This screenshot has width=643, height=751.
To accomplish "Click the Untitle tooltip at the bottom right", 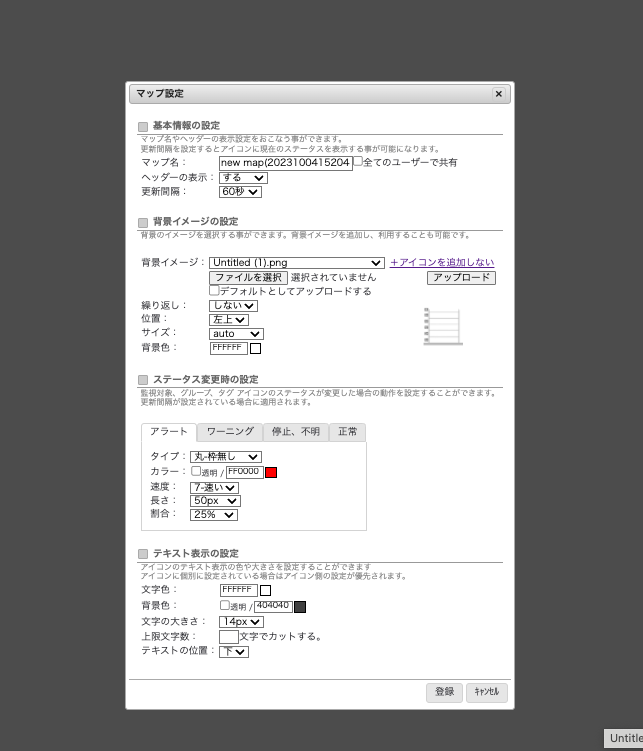I will click(x=623, y=738).
